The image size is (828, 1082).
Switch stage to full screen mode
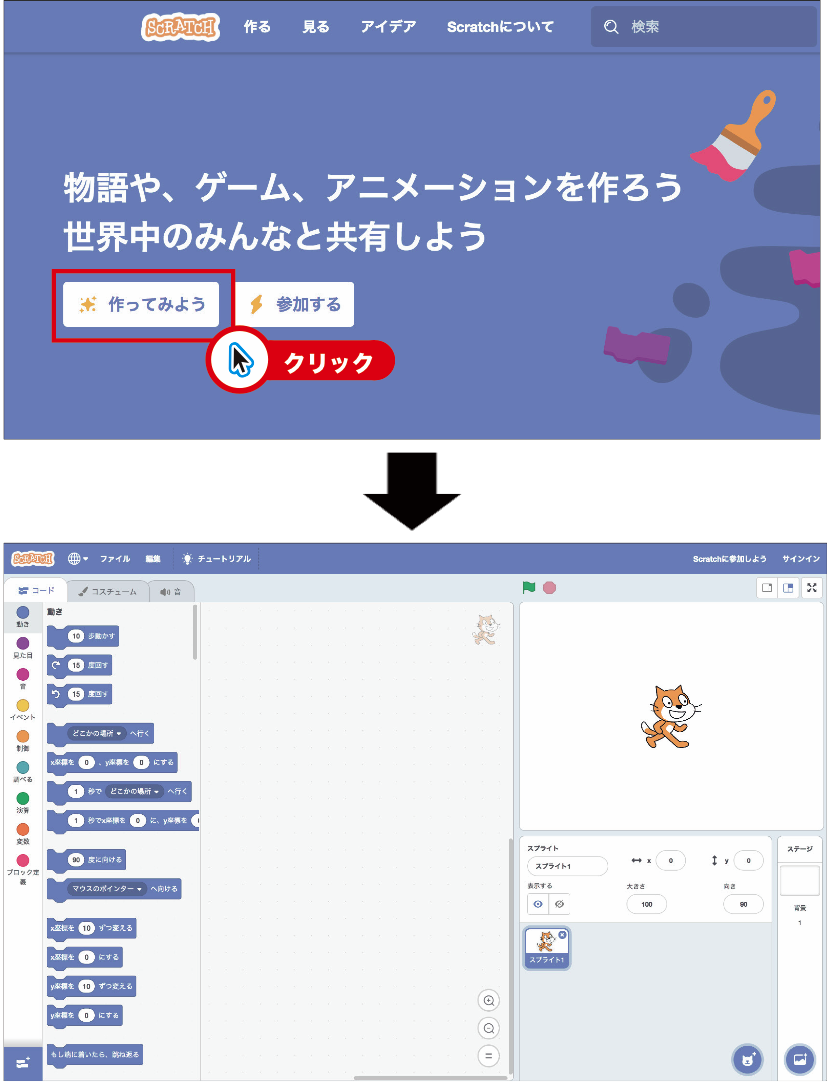pyautogui.click(x=812, y=588)
